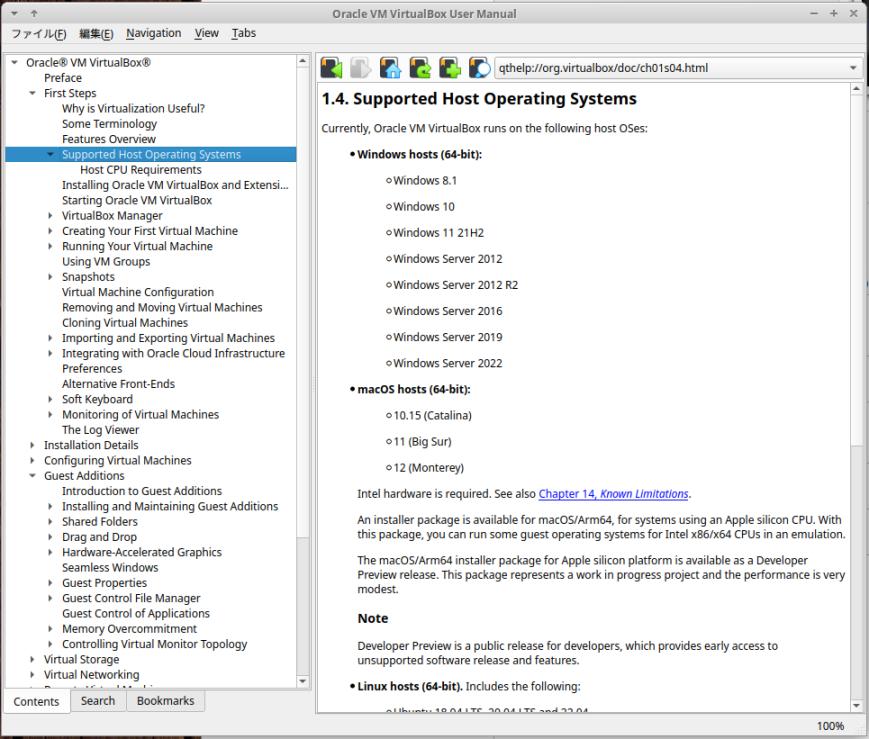Expand the Snapshots tree node
869x739 pixels.
50,277
